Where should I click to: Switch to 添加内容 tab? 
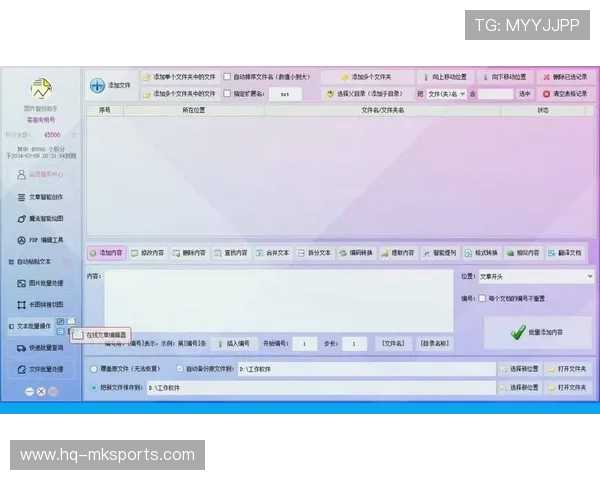[x=107, y=253]
